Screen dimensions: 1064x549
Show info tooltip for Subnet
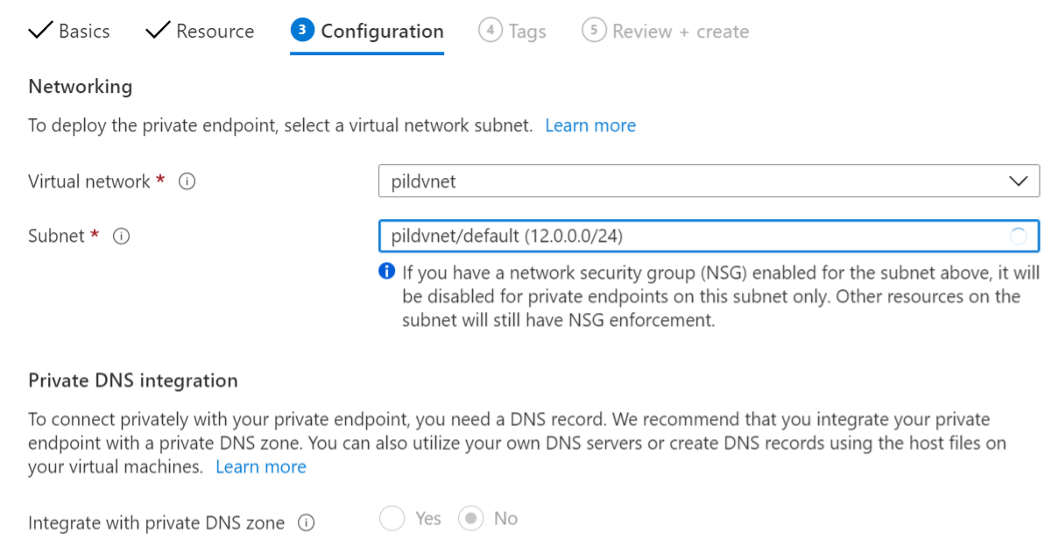[122, 237]
